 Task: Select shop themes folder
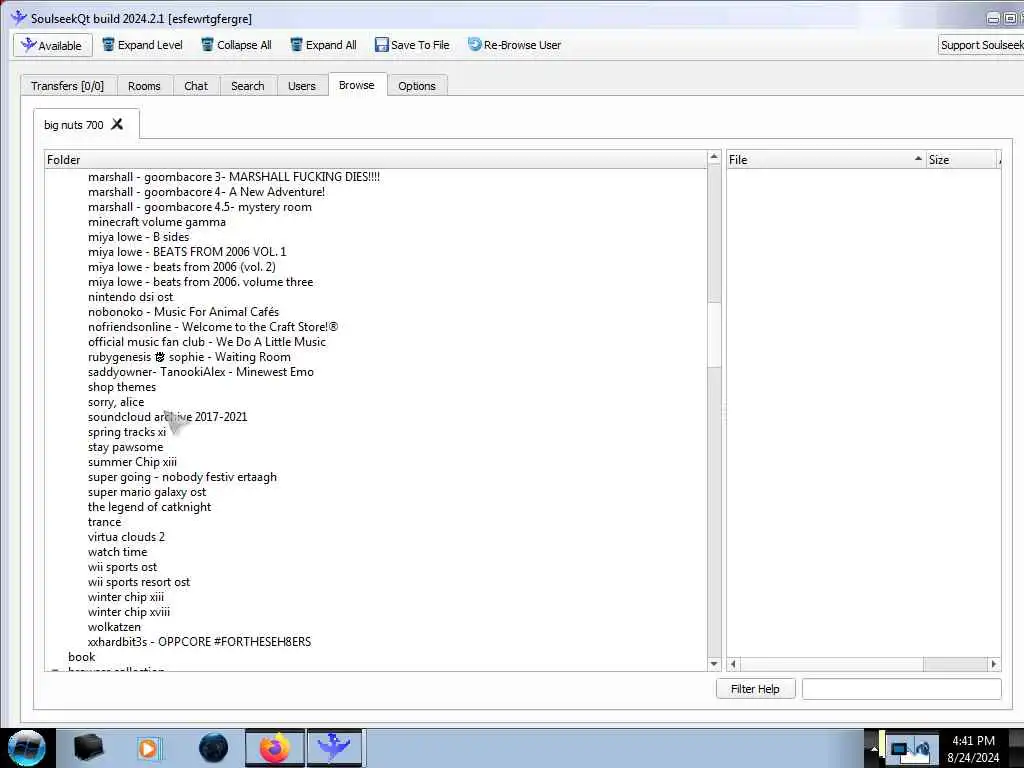click(122, 387)
